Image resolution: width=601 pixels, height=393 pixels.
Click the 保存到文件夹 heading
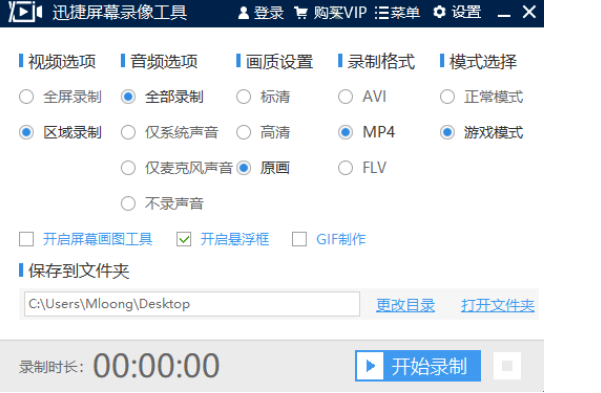pos(79,271)
